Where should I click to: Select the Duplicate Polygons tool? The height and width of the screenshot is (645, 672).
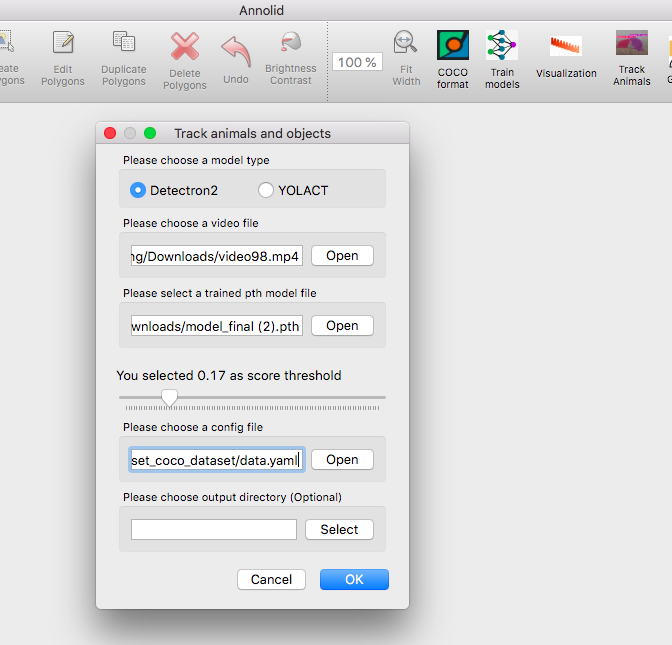click(x=124, y=59)
